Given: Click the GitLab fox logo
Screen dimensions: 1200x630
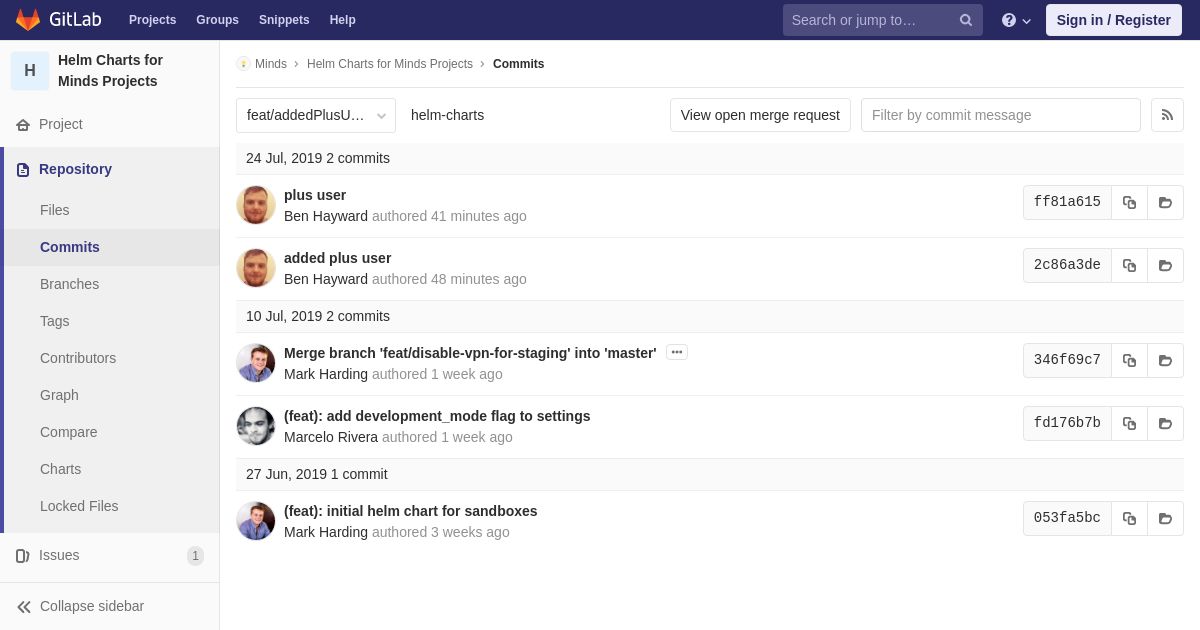Looking at the screenshot, I should coord(28,20).
